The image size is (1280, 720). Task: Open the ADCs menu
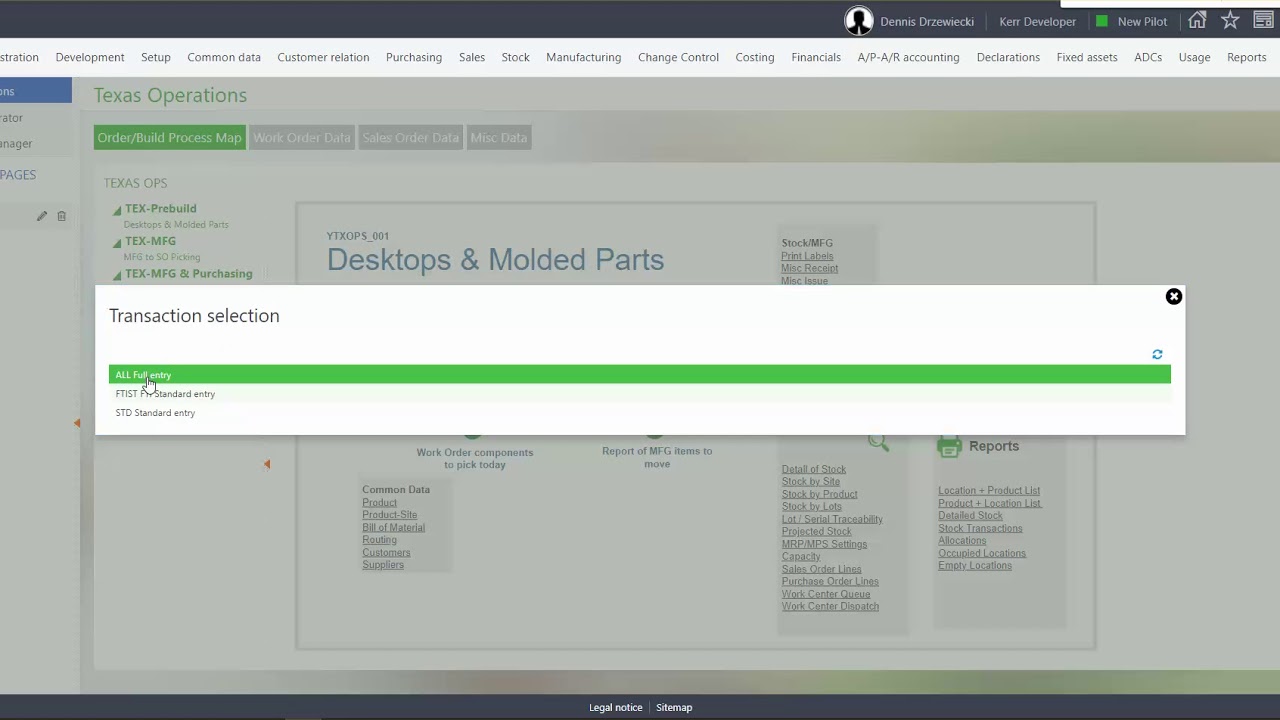[x=1148, y=57]
